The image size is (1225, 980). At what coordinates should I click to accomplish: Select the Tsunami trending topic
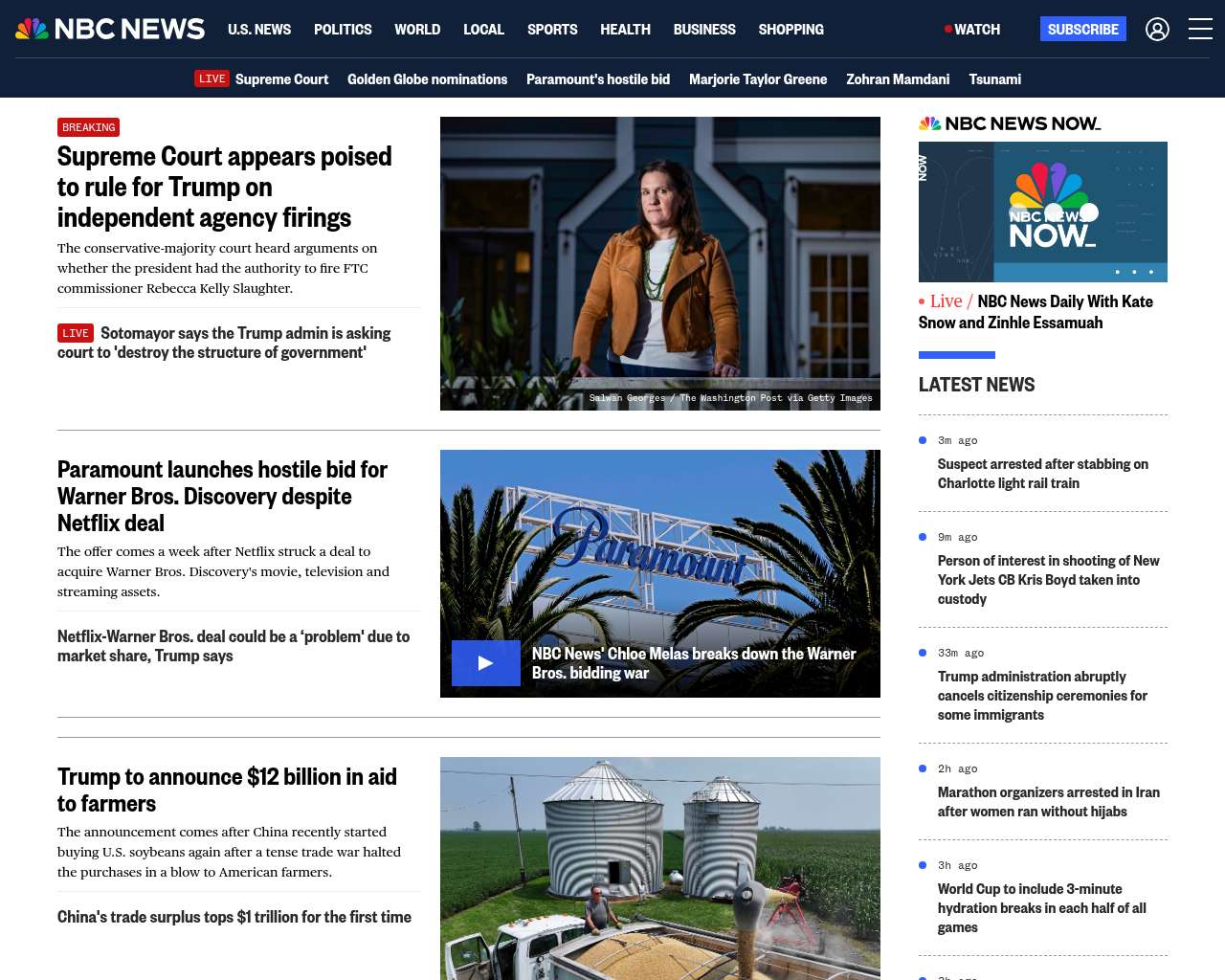[994, 79]
